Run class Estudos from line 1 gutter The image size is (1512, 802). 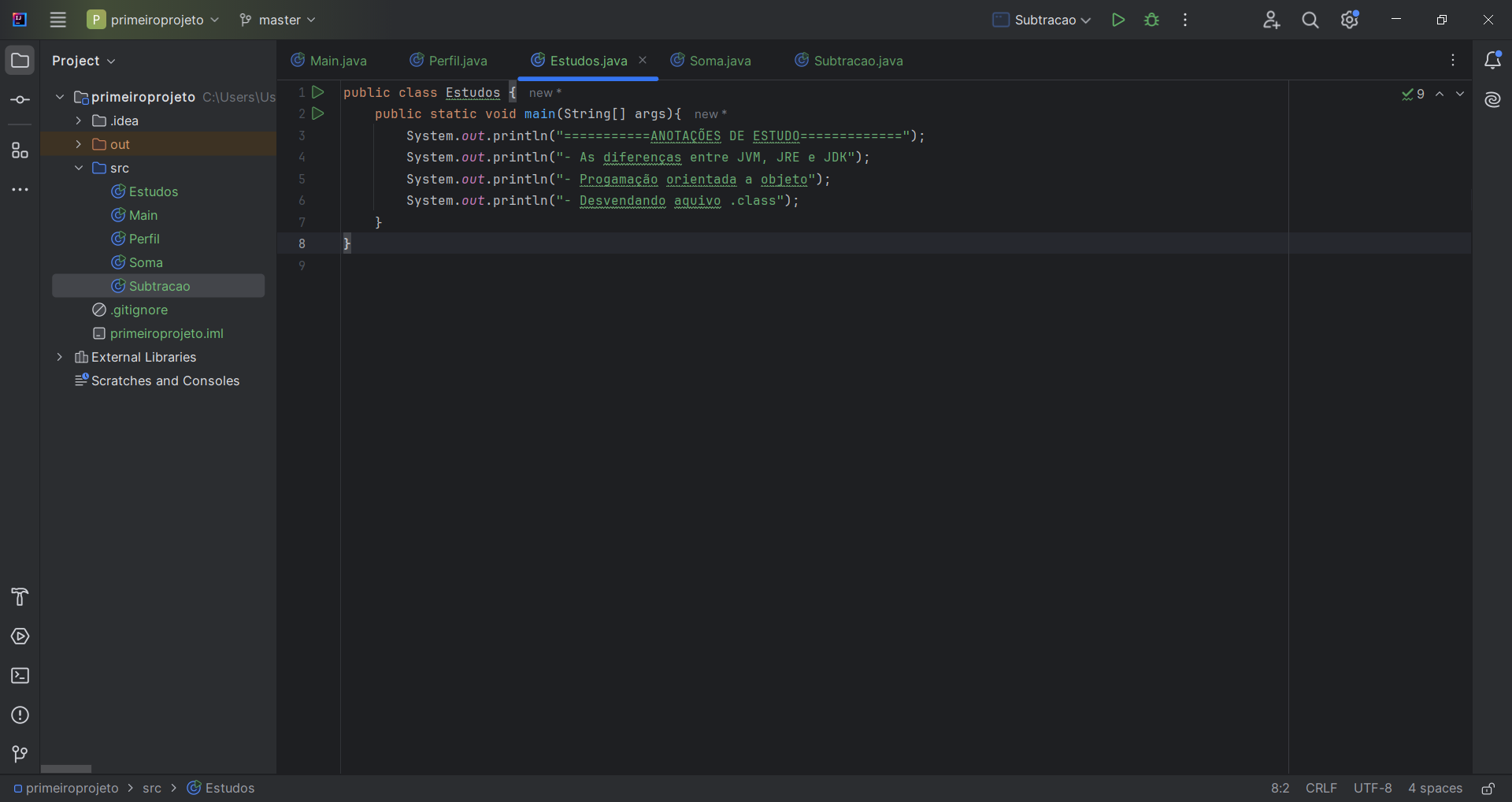click(318, 92)
